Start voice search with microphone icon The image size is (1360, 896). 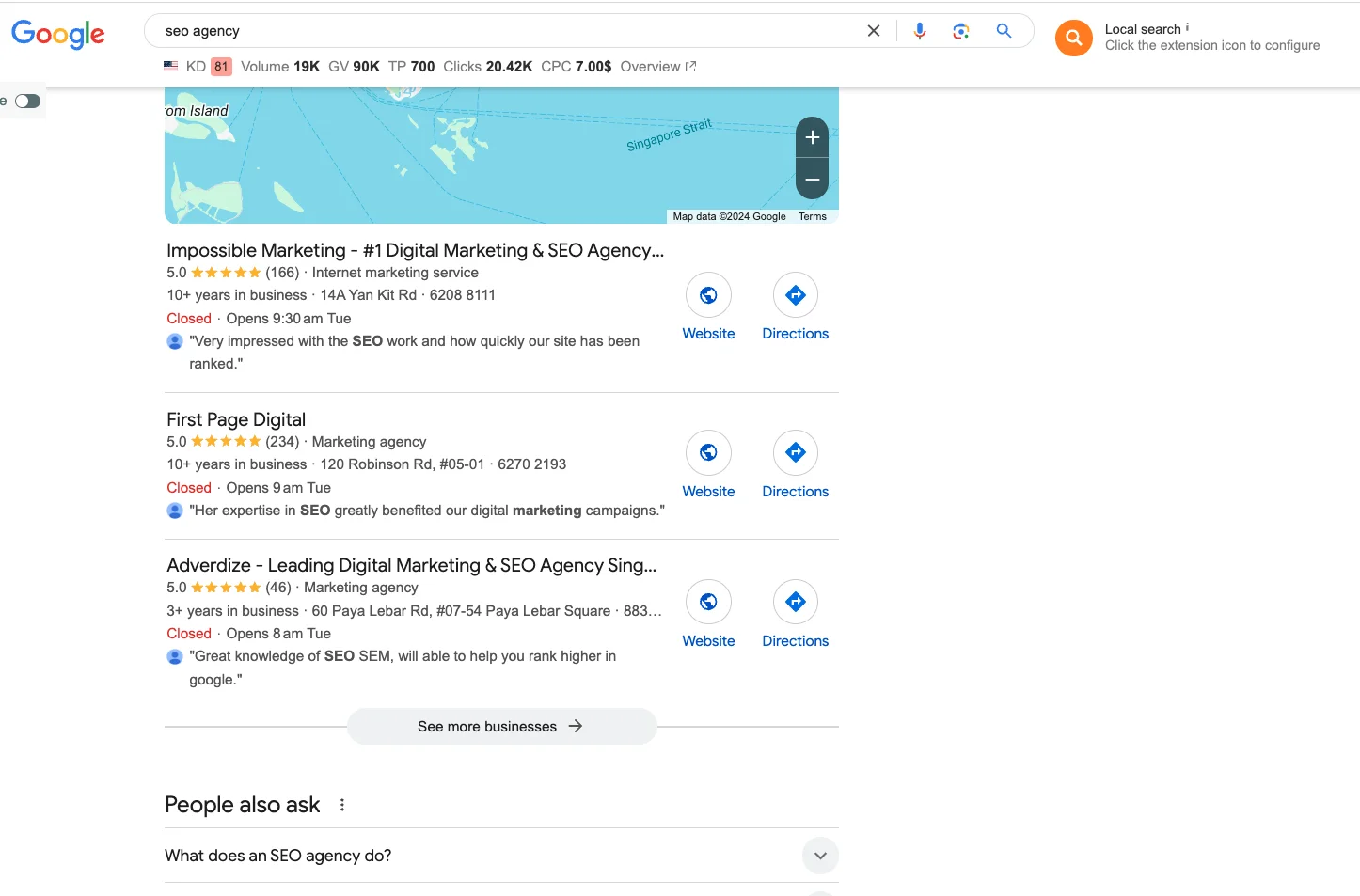[919, 31]
